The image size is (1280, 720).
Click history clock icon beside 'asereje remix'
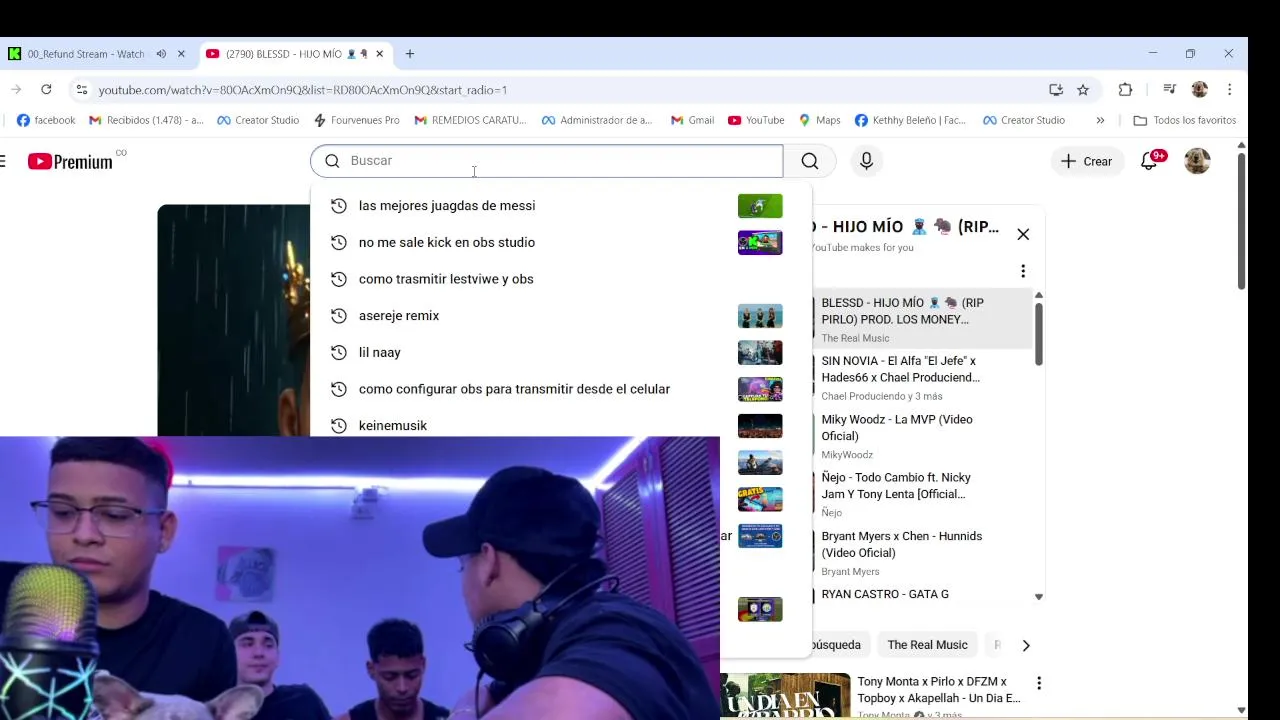[338, 316]
